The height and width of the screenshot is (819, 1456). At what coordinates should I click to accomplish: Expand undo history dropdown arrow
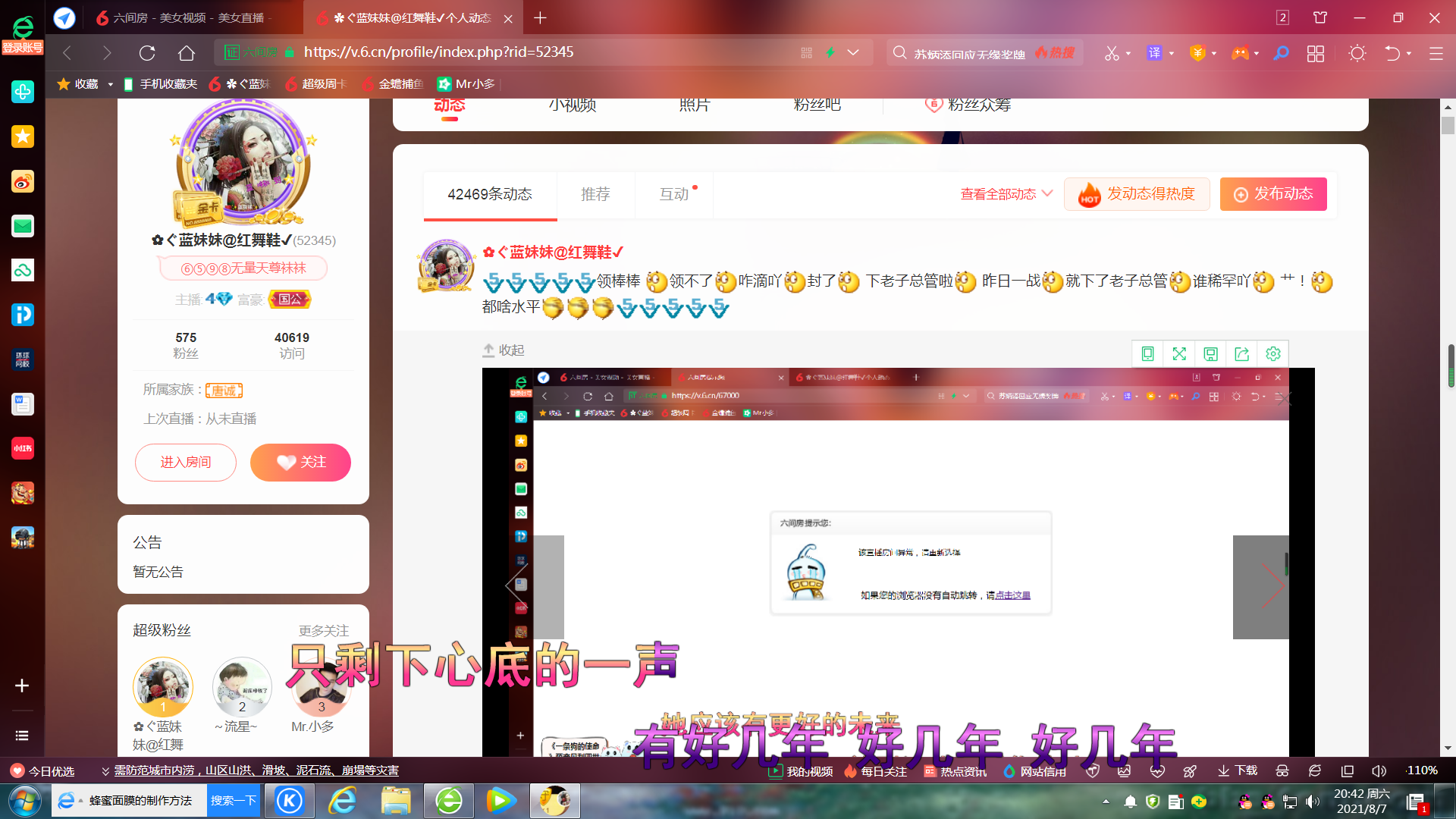click(1409, 53)
